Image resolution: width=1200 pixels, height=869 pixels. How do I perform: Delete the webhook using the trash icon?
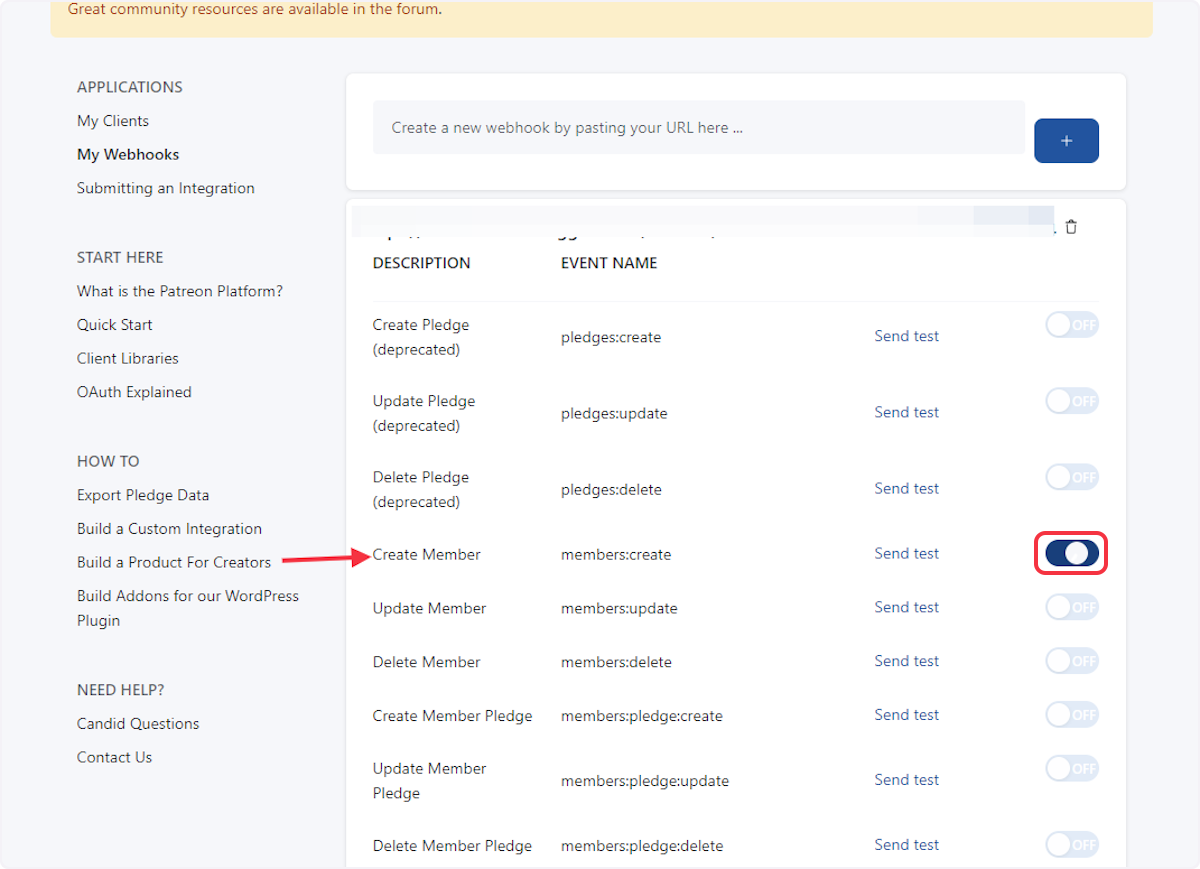(x=1071, y=226)
